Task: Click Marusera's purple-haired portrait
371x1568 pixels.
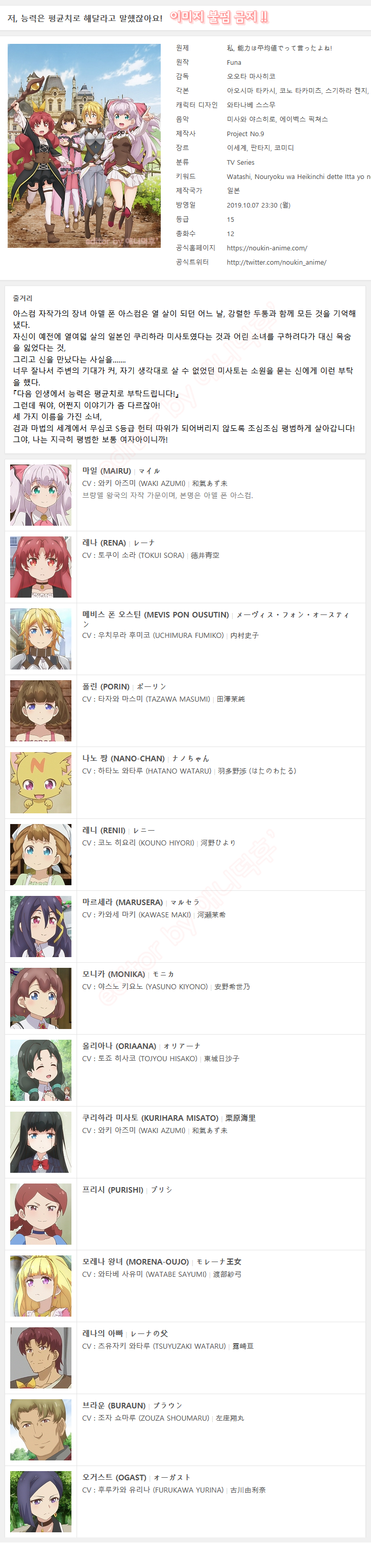Action: [x=41, y=927]
